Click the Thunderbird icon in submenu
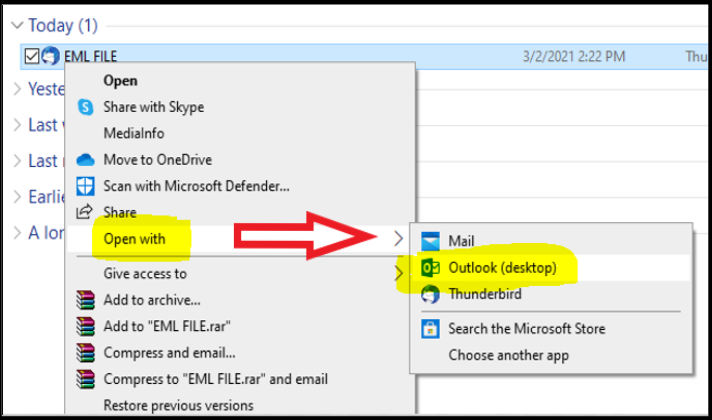 [x=430, y=294]
